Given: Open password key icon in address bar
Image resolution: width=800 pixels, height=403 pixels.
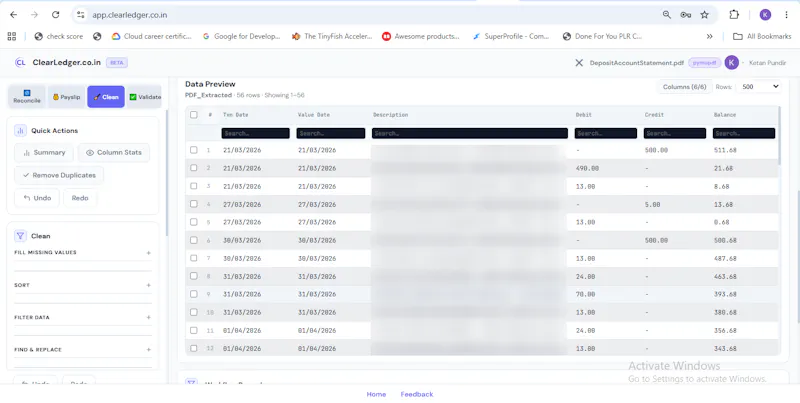Looking at the screenshot, I should click(x=686, y=15).
